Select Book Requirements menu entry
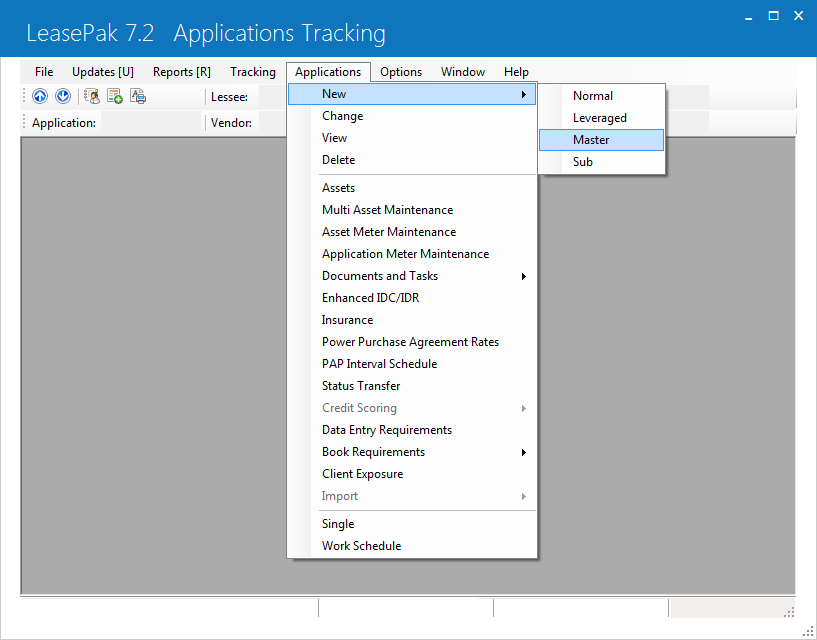The image size is (817, 640). 412,452
